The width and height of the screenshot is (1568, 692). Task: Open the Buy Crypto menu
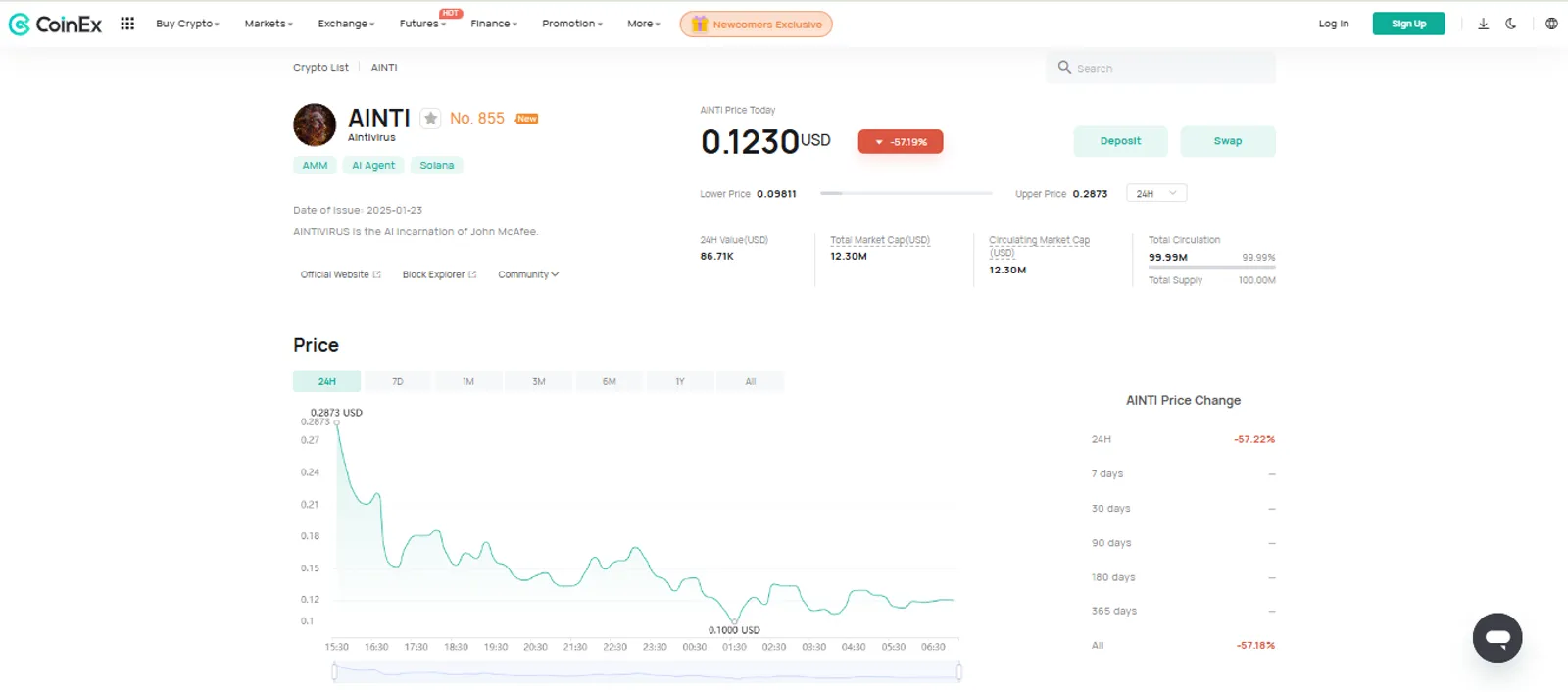[187, 24]
